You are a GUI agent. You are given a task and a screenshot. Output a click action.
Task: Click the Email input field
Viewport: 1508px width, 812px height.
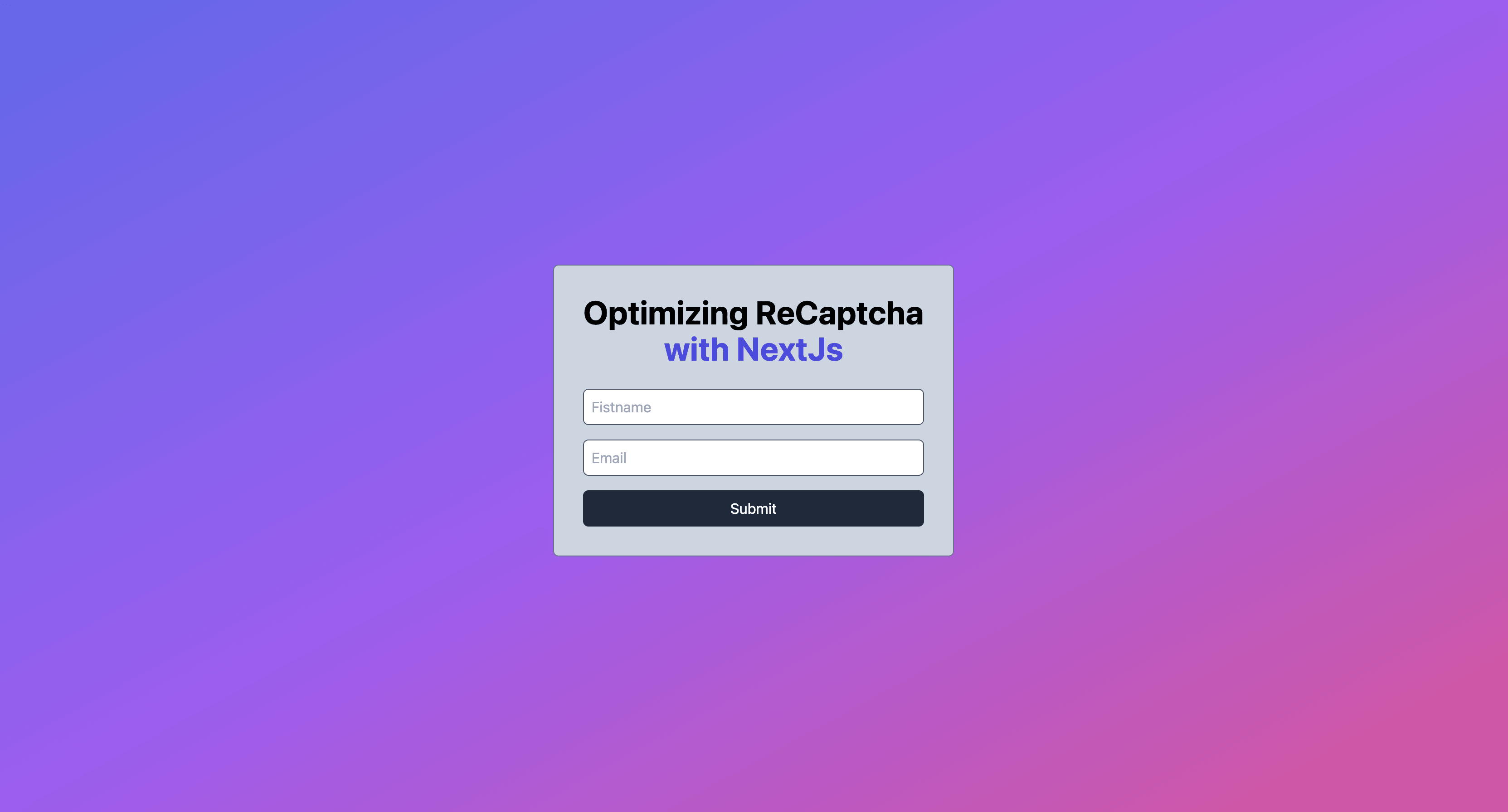tap(754, 457)
